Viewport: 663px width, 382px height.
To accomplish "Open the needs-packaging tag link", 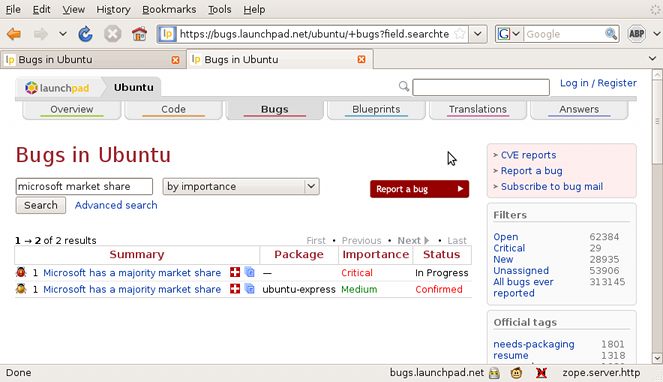I will (x=534, y=344).
